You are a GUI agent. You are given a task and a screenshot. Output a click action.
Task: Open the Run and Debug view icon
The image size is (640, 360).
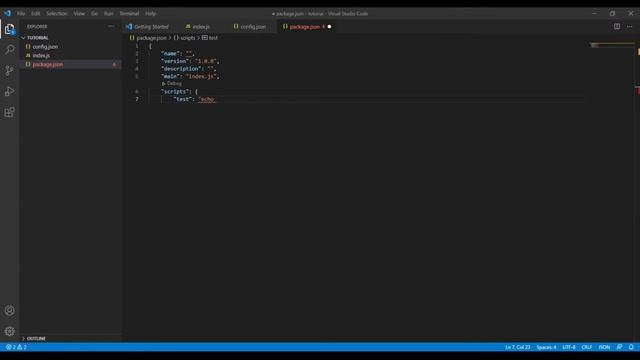[9, 91]
